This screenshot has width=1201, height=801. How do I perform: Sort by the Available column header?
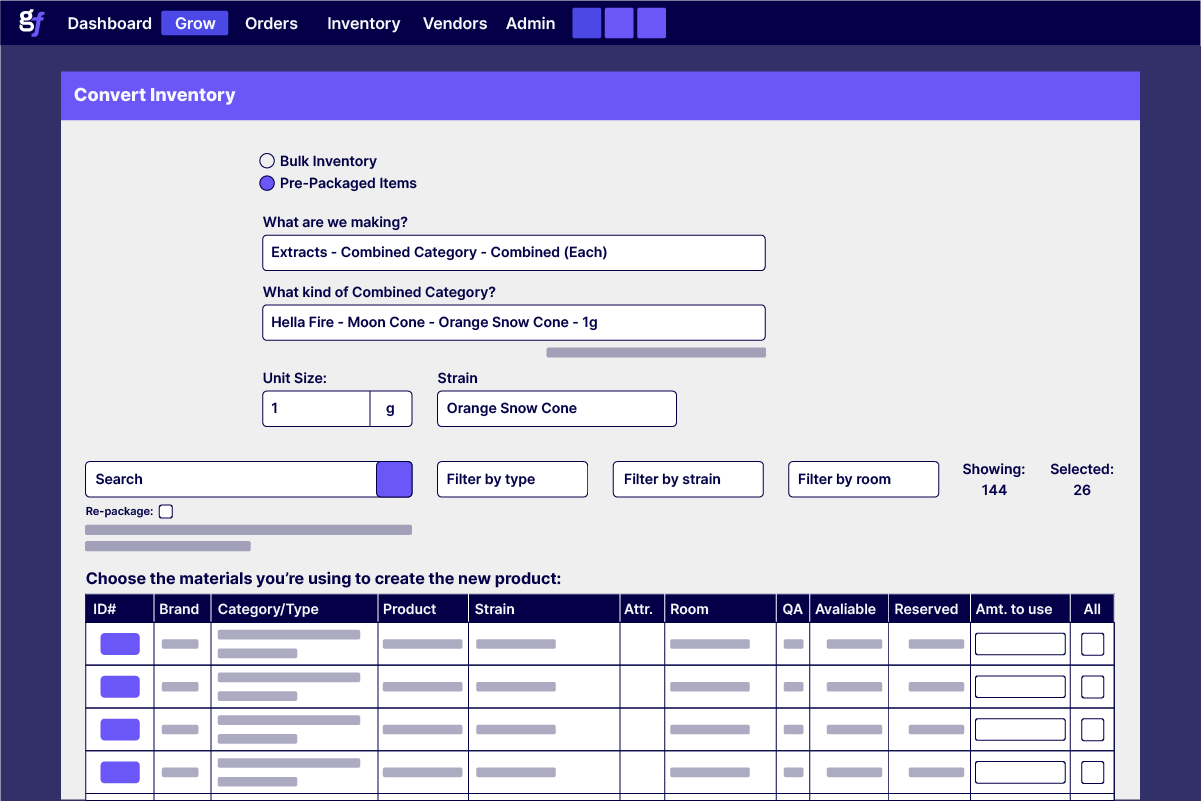pos(845,609)
